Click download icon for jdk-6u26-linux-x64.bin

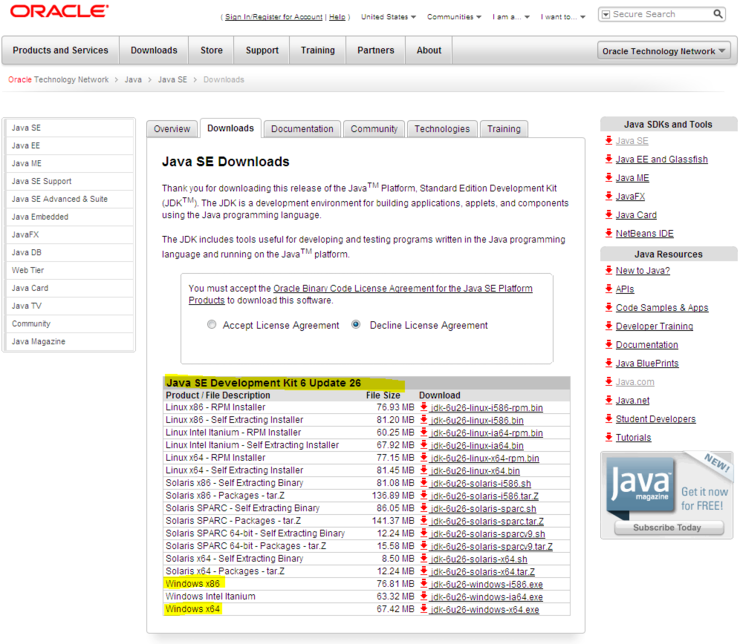click(x=424, y=470)
